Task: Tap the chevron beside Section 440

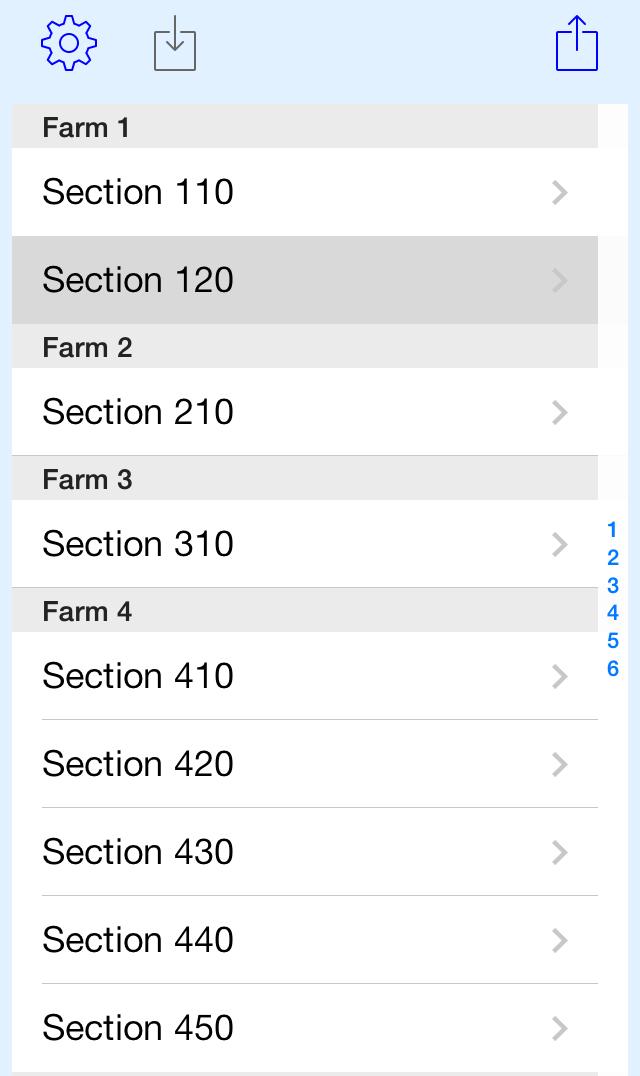Action: click(x=560, y=940)
